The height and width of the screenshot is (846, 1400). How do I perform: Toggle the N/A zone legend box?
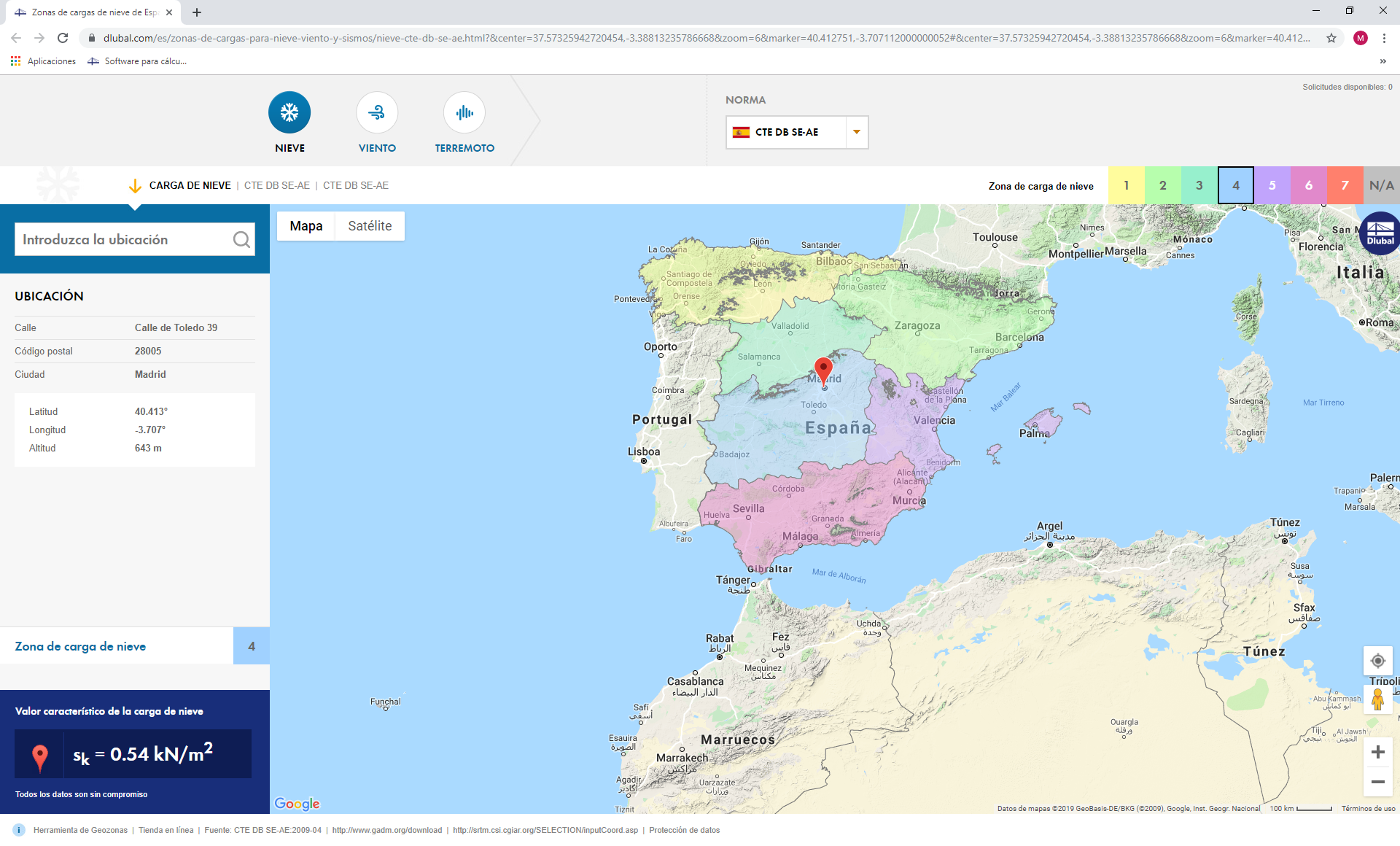1381,185
